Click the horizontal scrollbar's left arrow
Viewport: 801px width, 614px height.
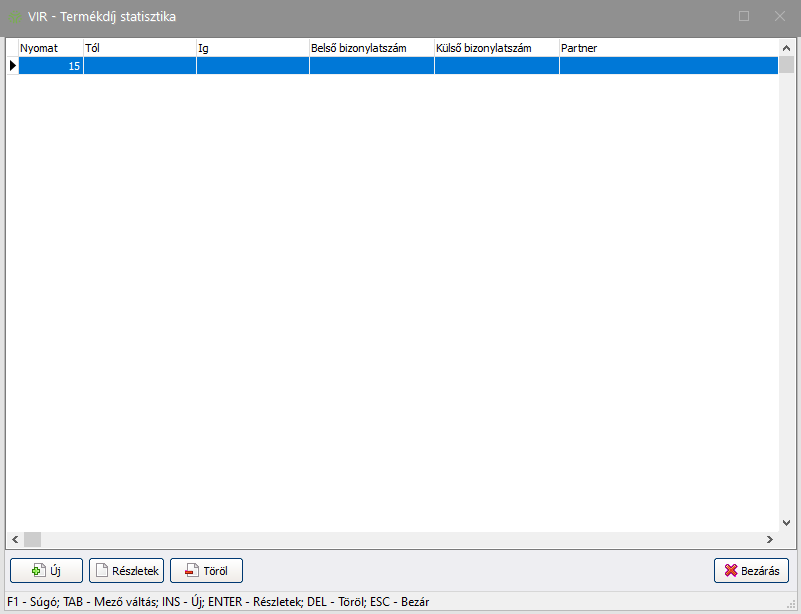[x=14, y=538]
